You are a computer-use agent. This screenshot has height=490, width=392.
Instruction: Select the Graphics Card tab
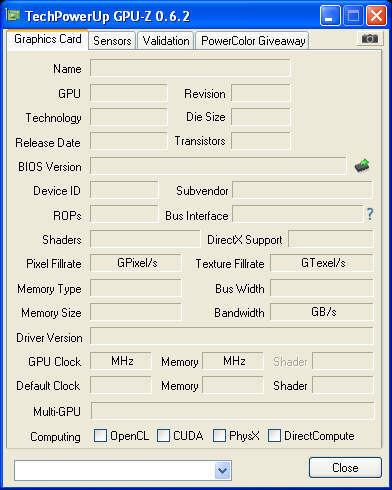(x=48, y=40)
